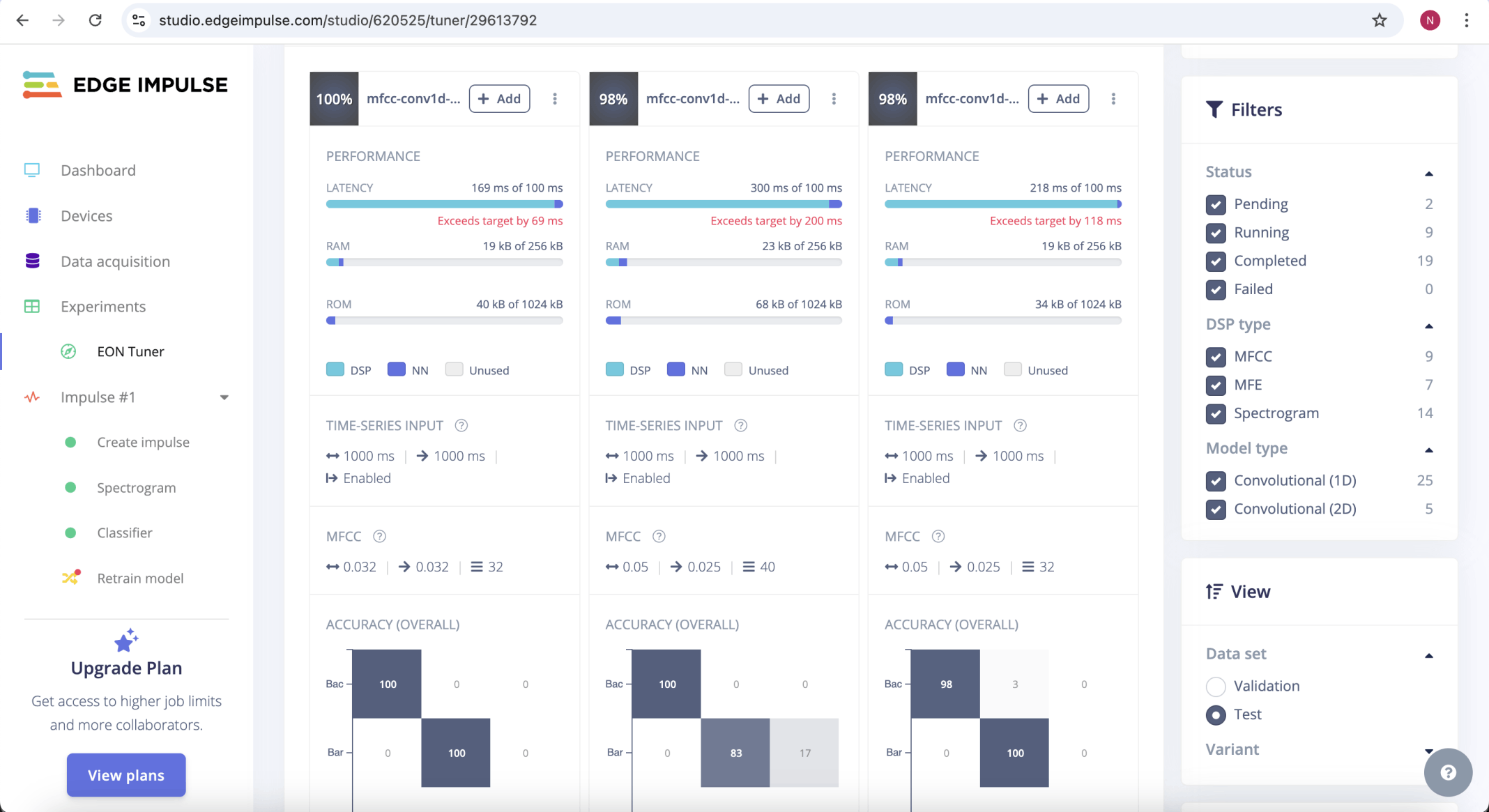
Task: Click the Devices chip icon
Action: point(33,216)
